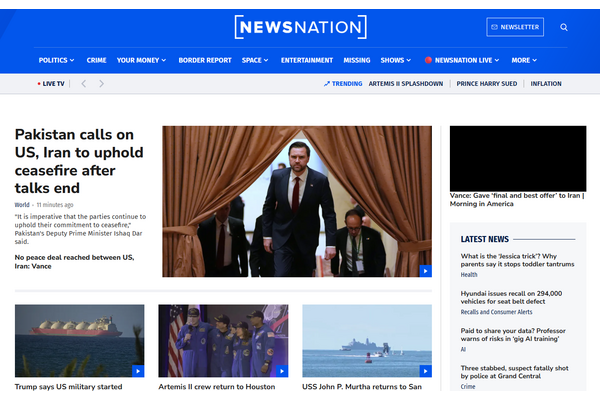The image size is (600, 400).
Task: Open the search magnifier icon
Action: coord(564,27)
